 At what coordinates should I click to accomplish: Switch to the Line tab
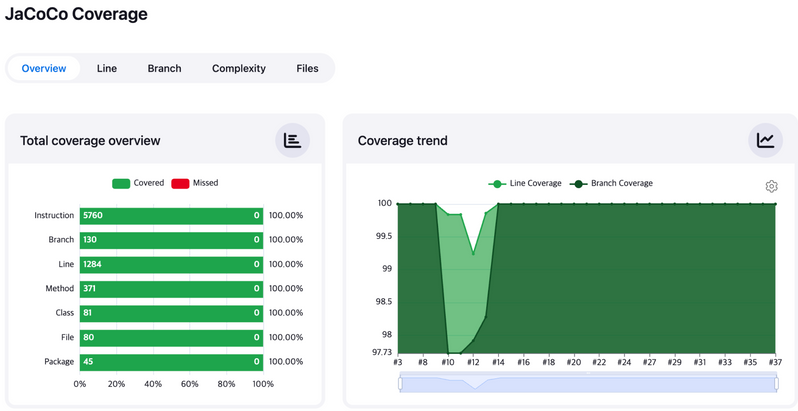coord(107,68)
